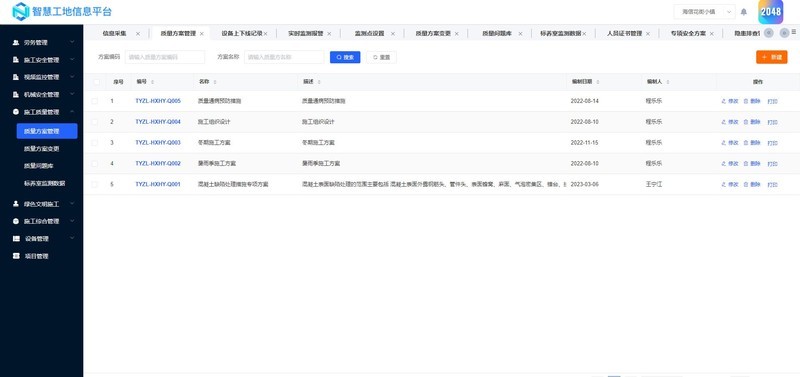Sort by the 名称 column sort icon
Viewport: 800px width, 377px height.
point(215,82)
